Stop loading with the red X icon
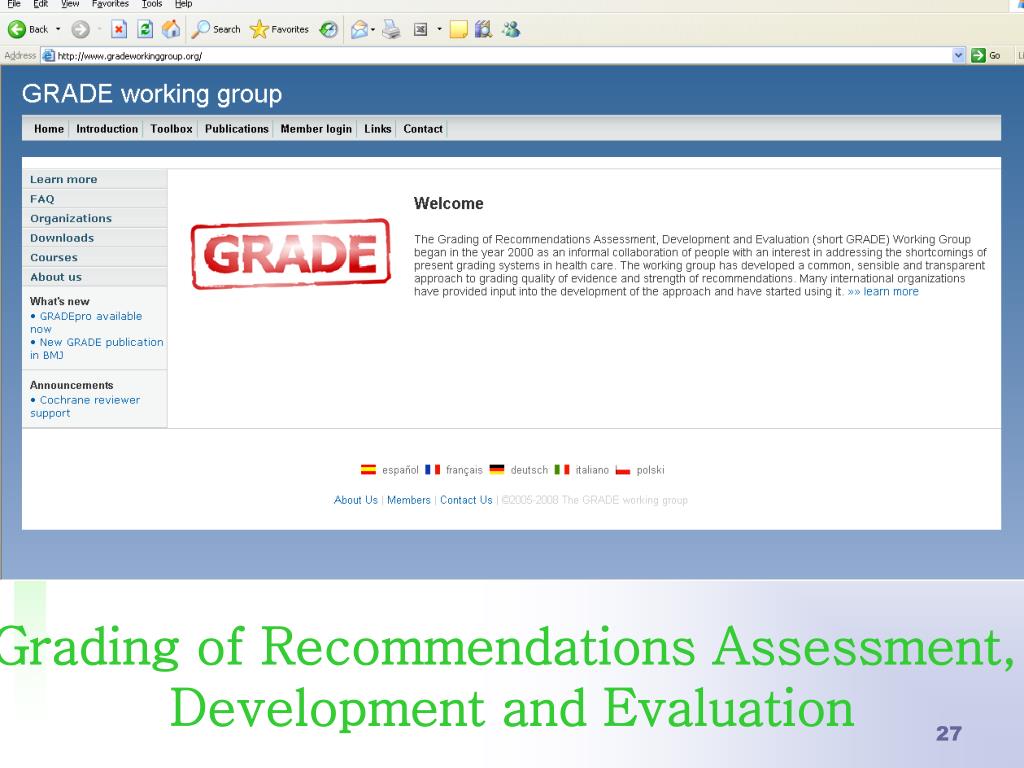Screen dimensions: 1024x768 pyautogui.click(x=119, y=29)
